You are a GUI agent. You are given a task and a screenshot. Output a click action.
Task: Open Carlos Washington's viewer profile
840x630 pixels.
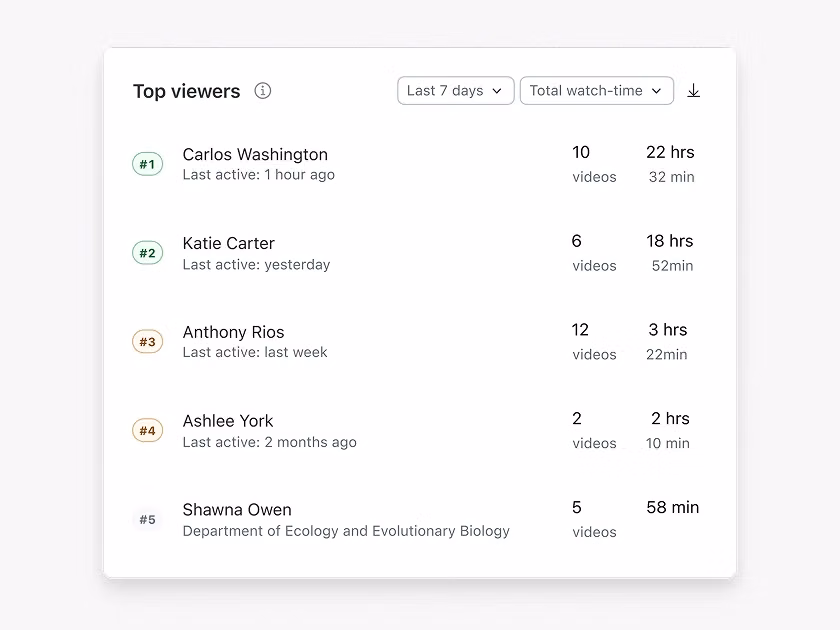(255, 154)
